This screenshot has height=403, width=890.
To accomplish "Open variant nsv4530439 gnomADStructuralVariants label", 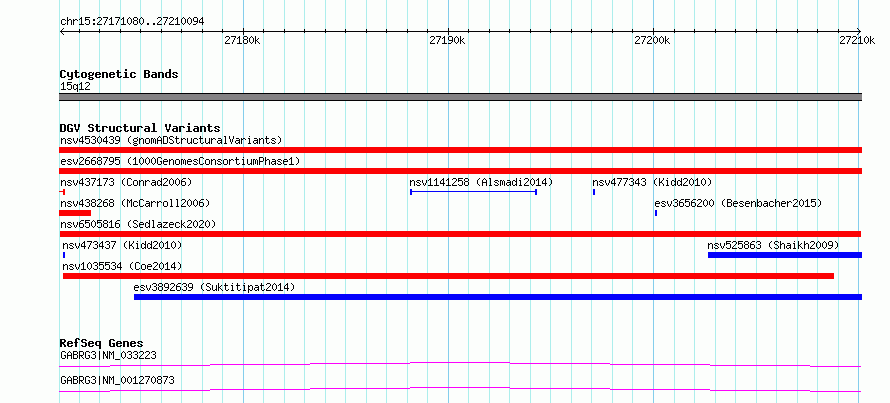I will point(171,140).
